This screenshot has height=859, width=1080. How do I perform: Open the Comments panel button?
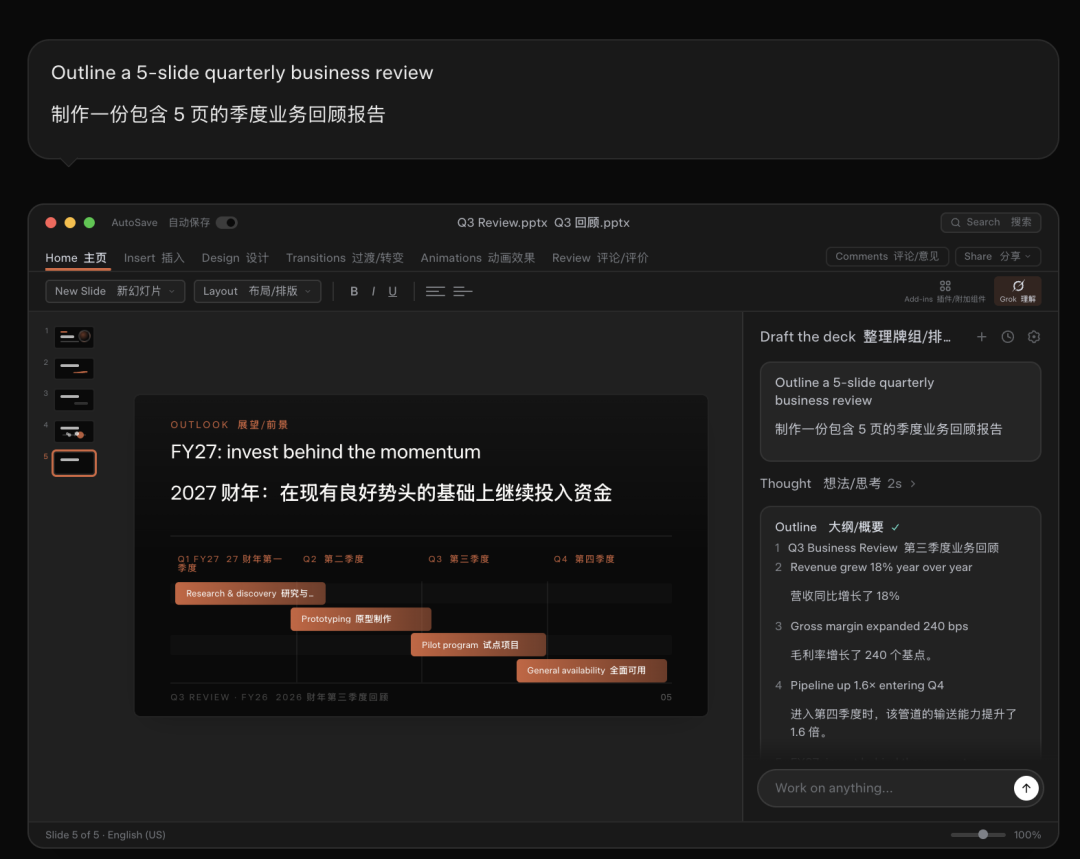(887, 256)
